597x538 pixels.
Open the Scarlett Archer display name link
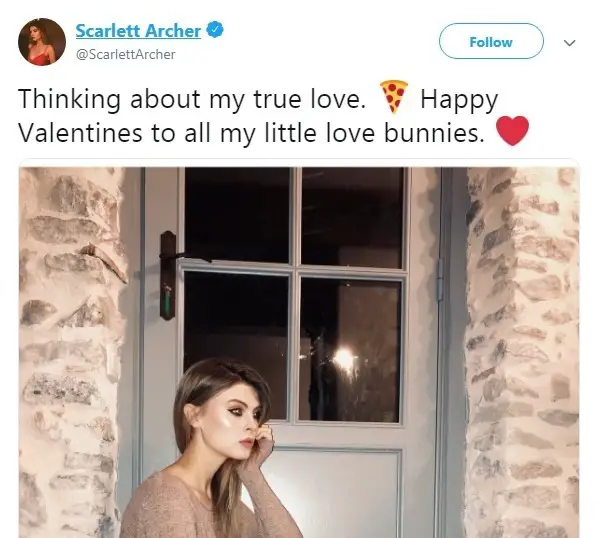click(x=138, y=31)
